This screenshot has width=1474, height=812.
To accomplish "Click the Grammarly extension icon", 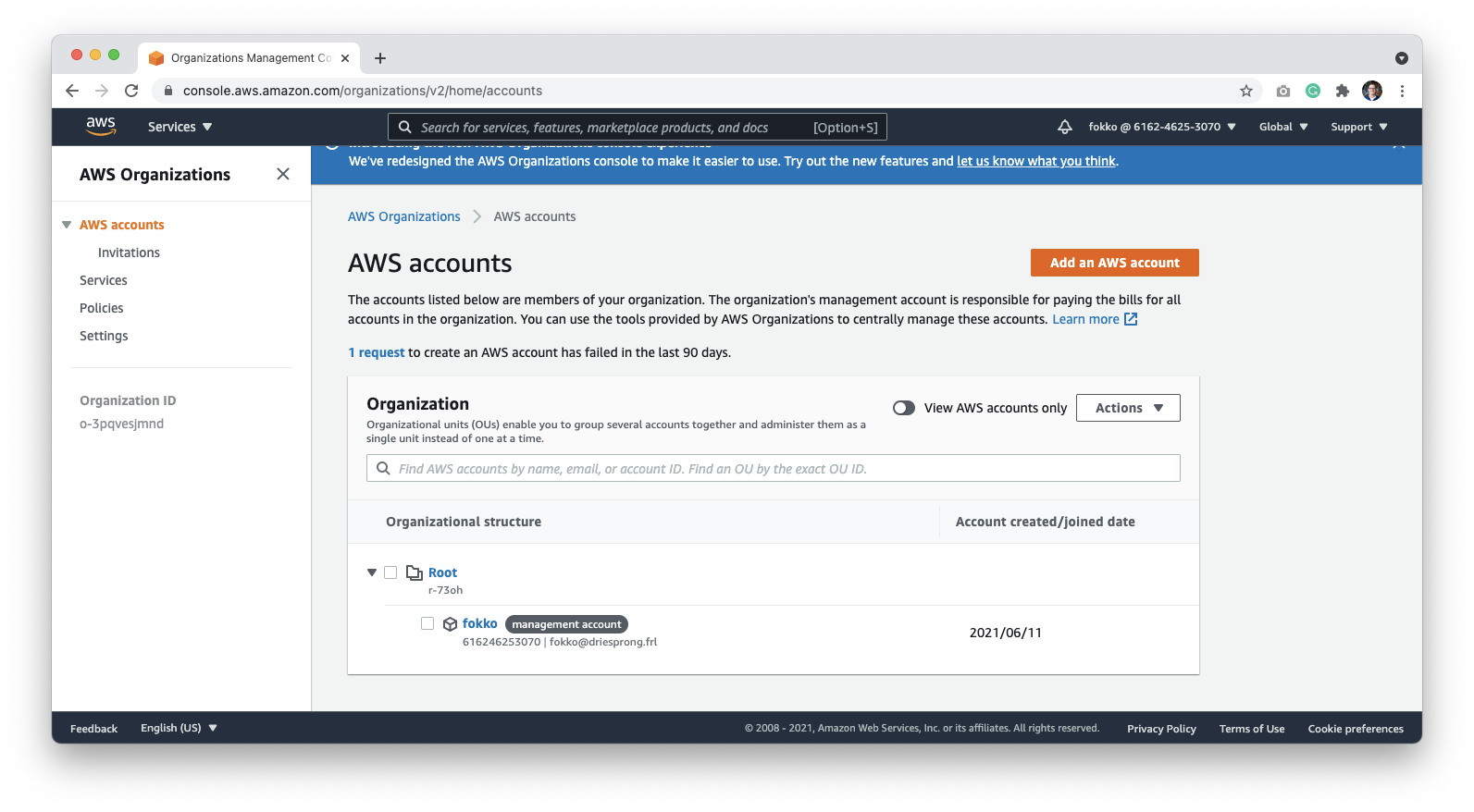I will click(x=1313, y=91).
